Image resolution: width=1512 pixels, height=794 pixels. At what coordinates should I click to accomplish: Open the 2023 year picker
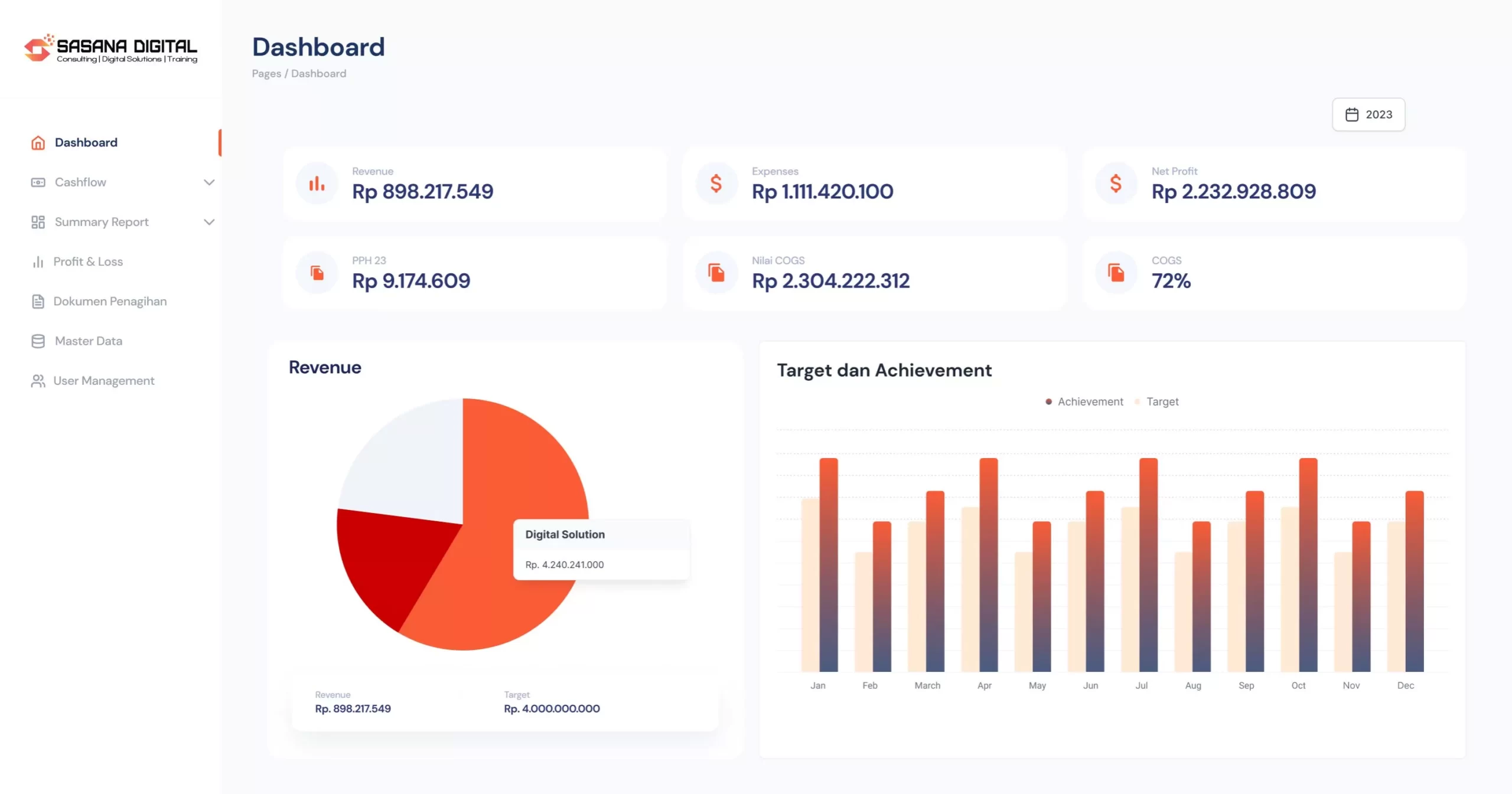coord(1368,115)
